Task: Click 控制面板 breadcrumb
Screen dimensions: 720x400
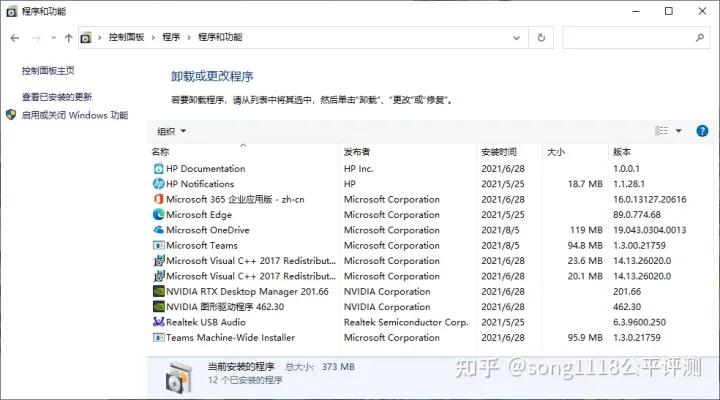Action: pos(126,37)
